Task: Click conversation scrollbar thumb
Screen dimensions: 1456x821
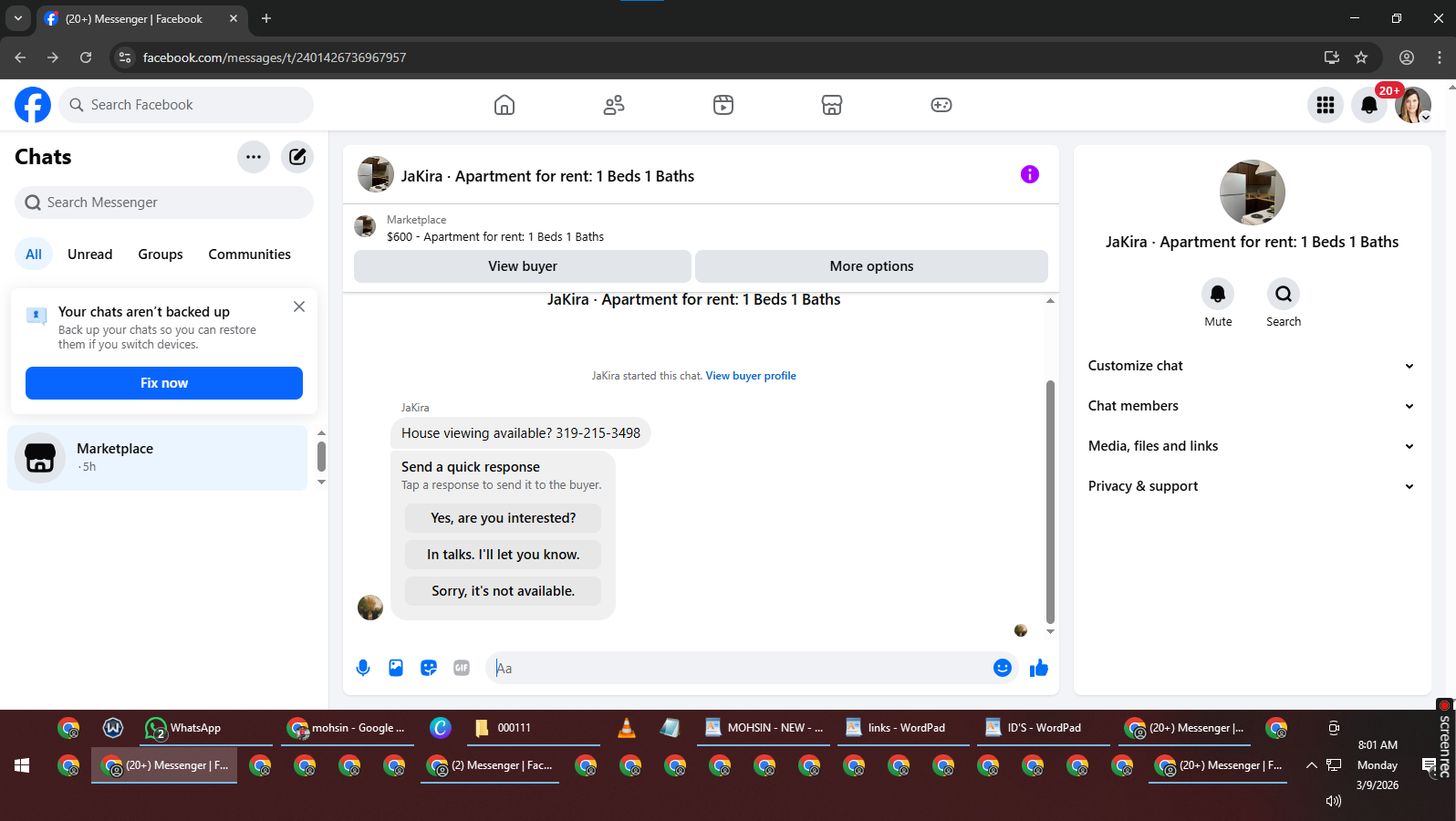Action: [x=1050, y=502]
